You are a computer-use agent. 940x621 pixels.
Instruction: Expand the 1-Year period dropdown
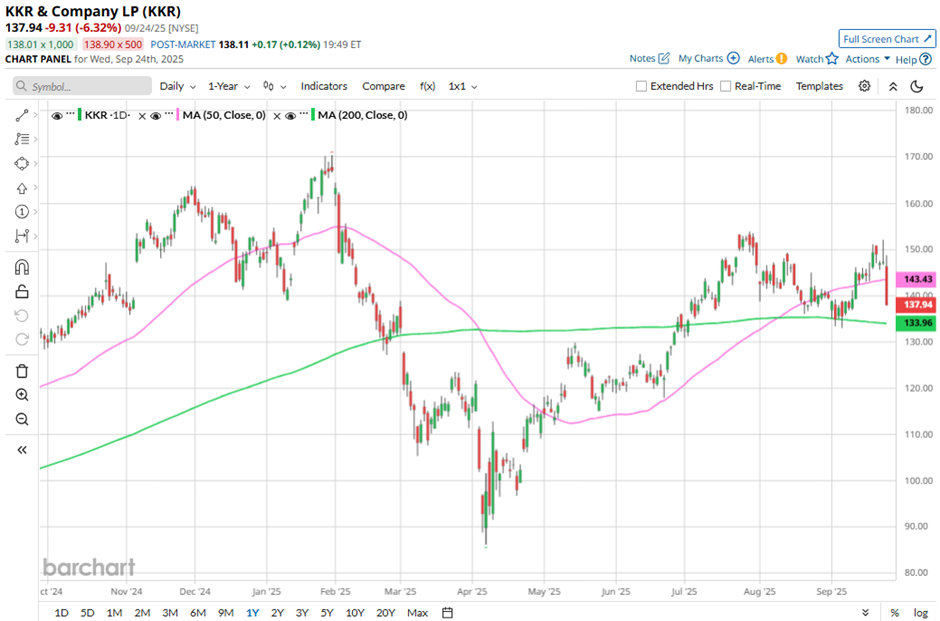[229, 86]
